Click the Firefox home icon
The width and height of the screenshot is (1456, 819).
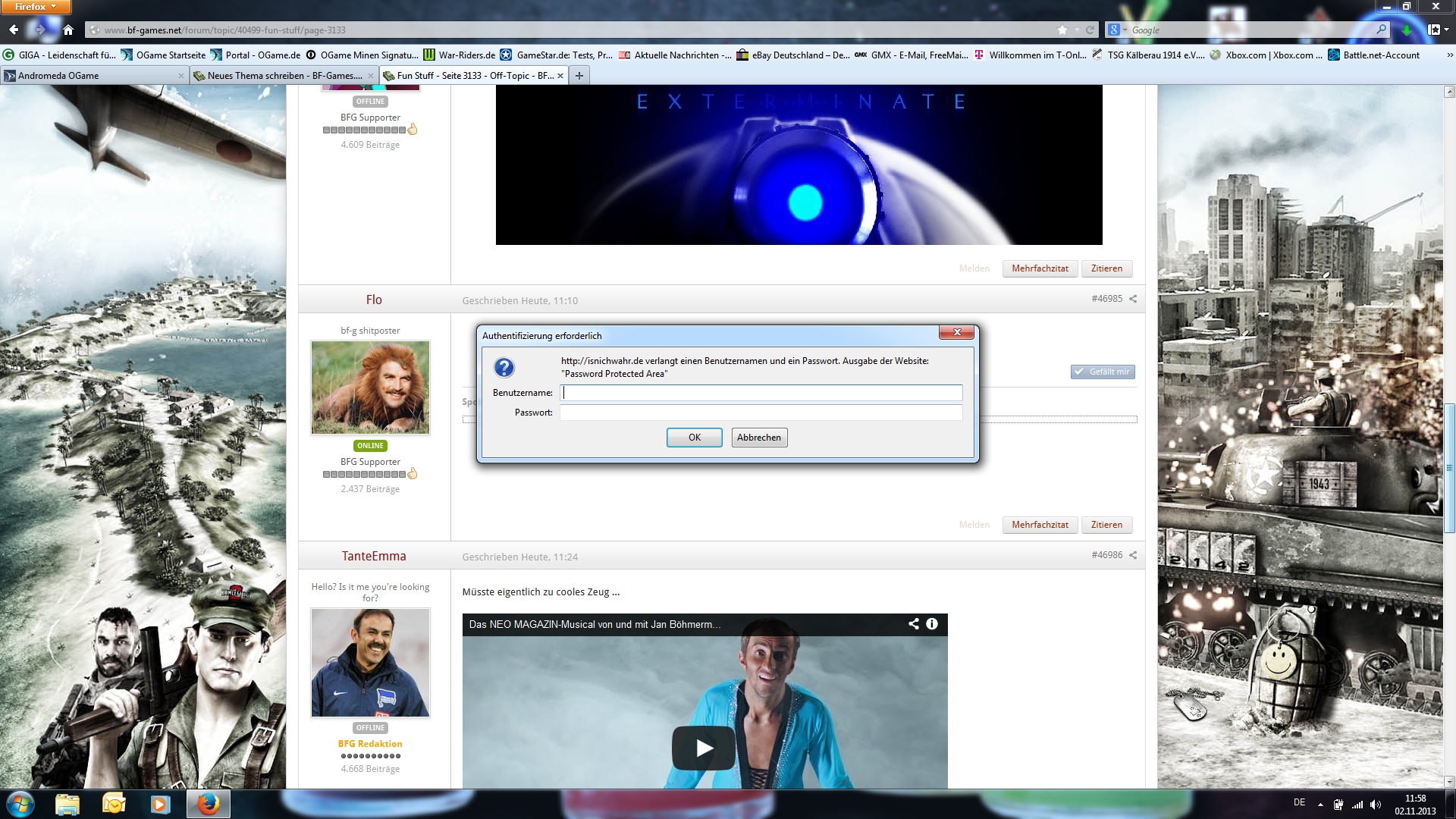(x=68, y=30)
